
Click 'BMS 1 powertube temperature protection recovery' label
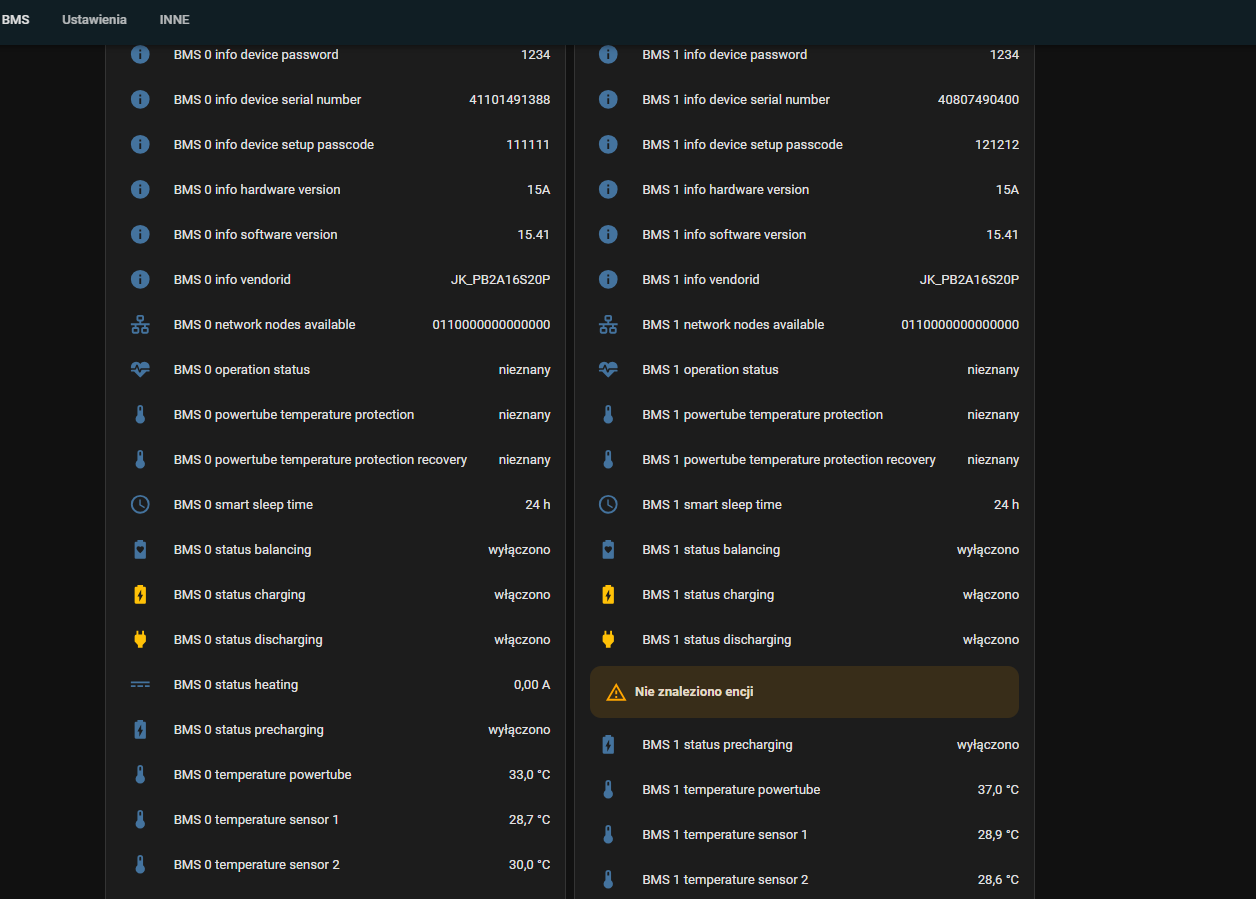click(x=789, y=460)
